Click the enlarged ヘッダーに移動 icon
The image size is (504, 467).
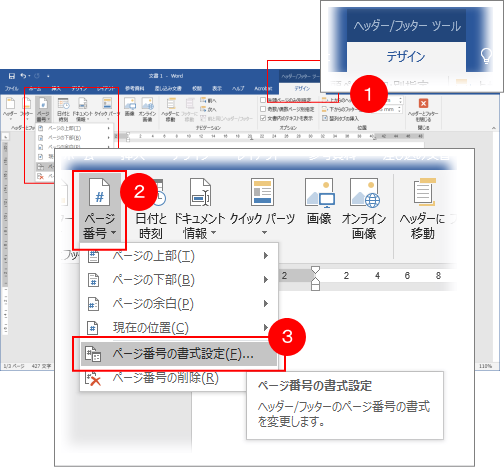pos(424,192)
